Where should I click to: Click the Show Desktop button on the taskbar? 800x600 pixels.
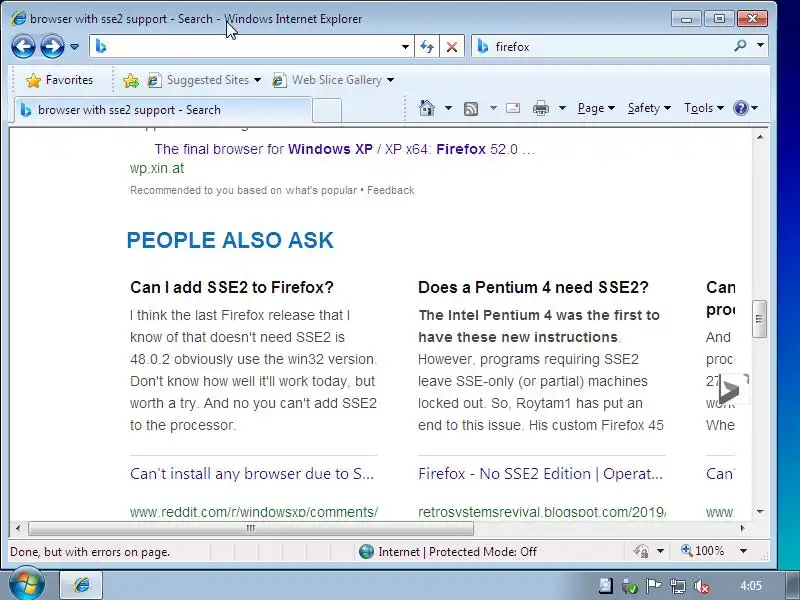coord(792,586)
